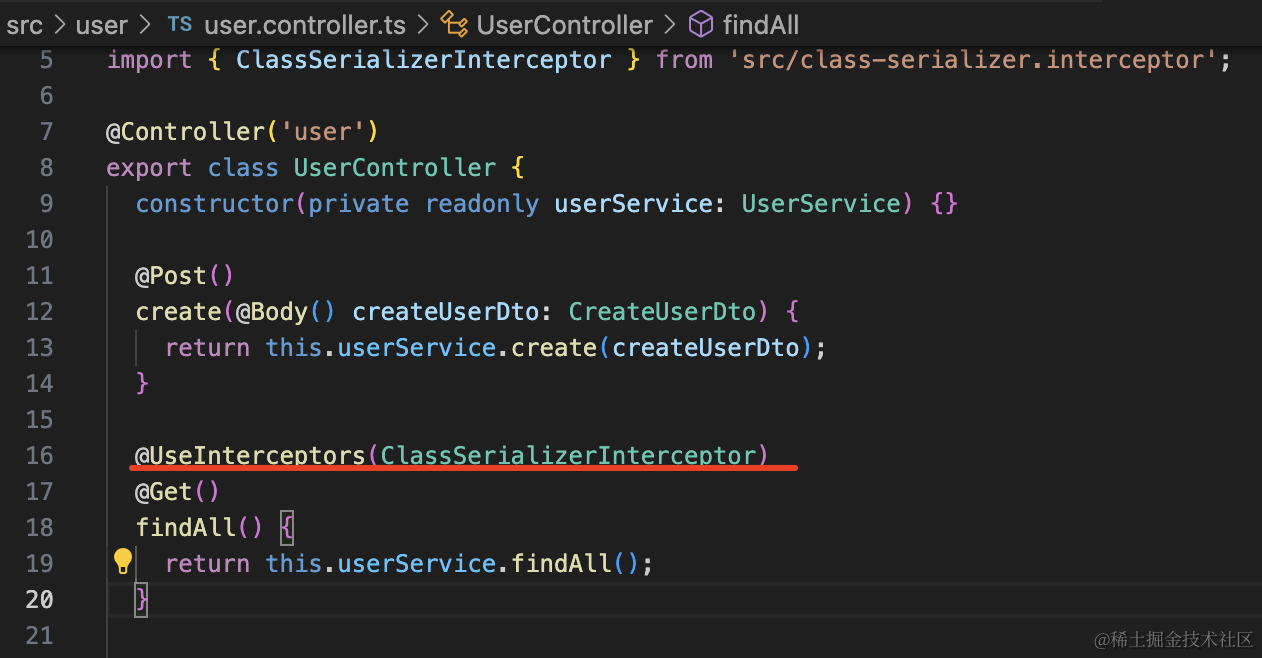
Task: Click line number 16 in the gutter
Action: [39, 456]
